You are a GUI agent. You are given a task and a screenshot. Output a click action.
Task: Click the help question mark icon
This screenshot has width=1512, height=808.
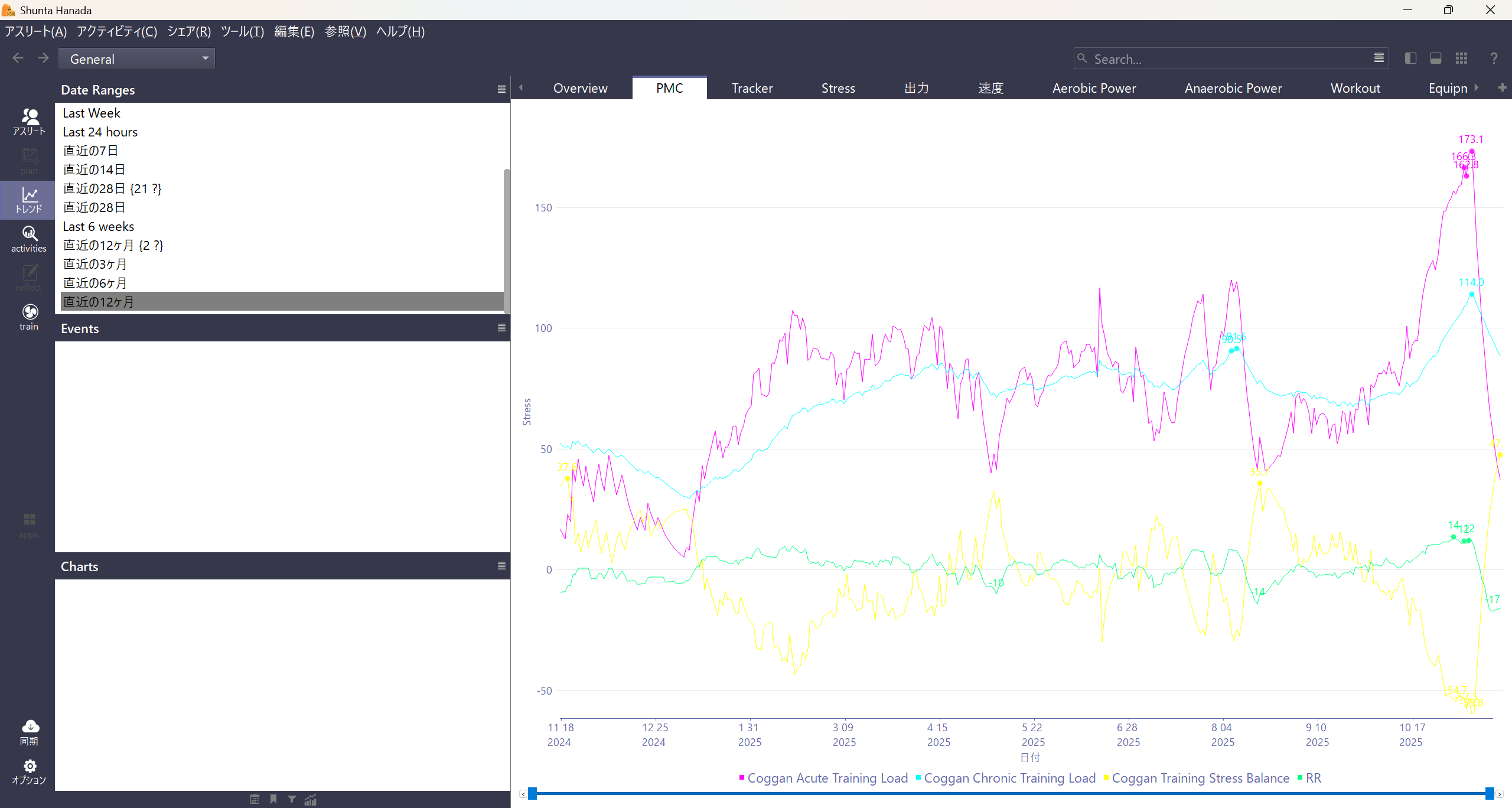point(1493,58)
